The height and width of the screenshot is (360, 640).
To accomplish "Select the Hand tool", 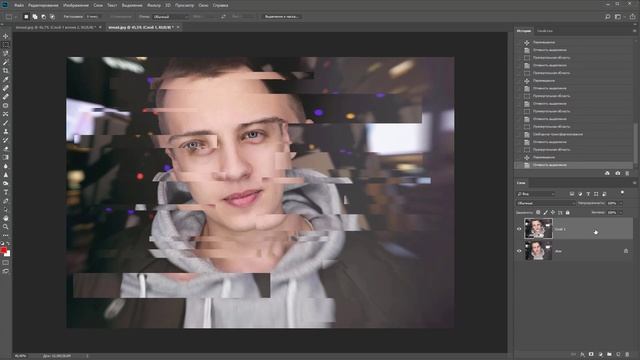I will click(x=6, y=218).
